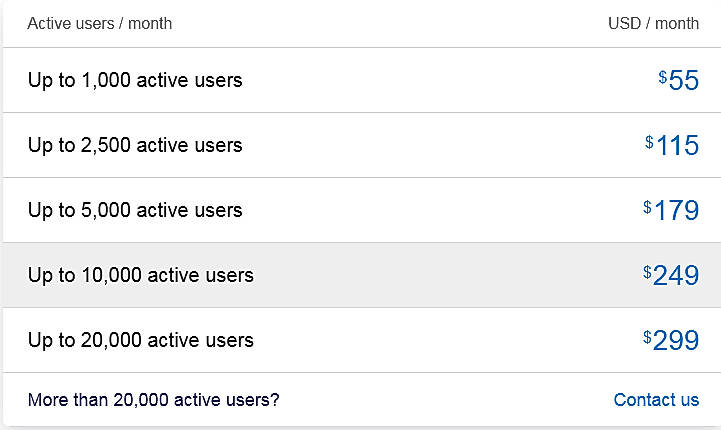Click the dollar sign before 299
The width and height of the screenshot is (721, 430).
coord(648,336)
